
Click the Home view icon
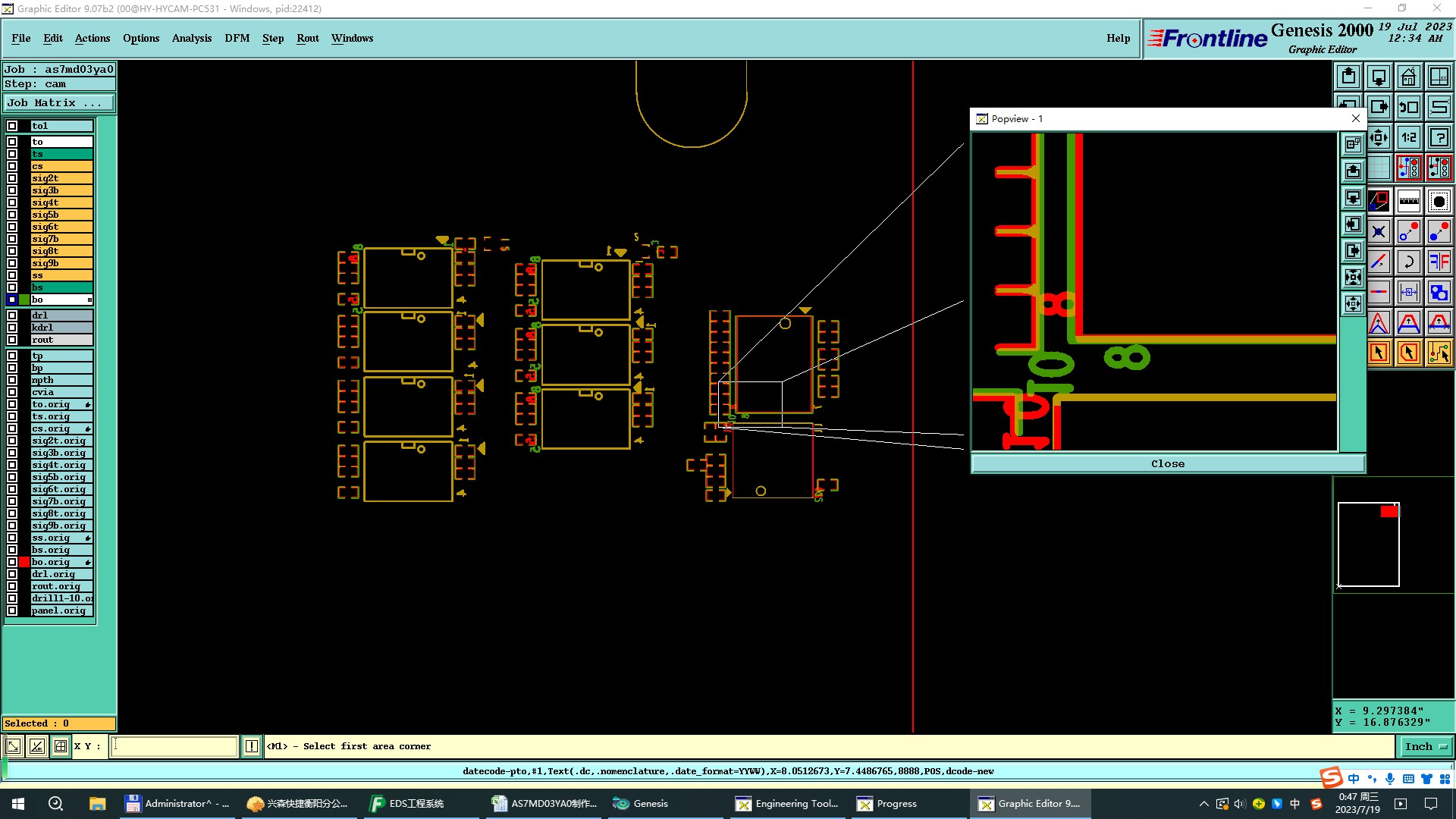pos(1408,77)
